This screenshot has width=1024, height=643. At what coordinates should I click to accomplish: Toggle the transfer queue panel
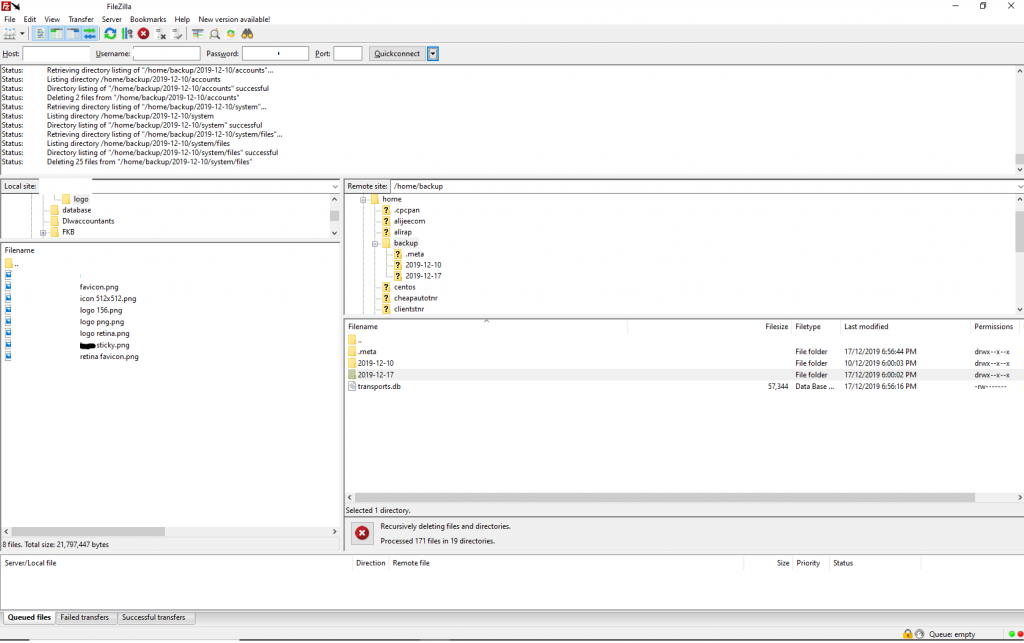[90, 33]
